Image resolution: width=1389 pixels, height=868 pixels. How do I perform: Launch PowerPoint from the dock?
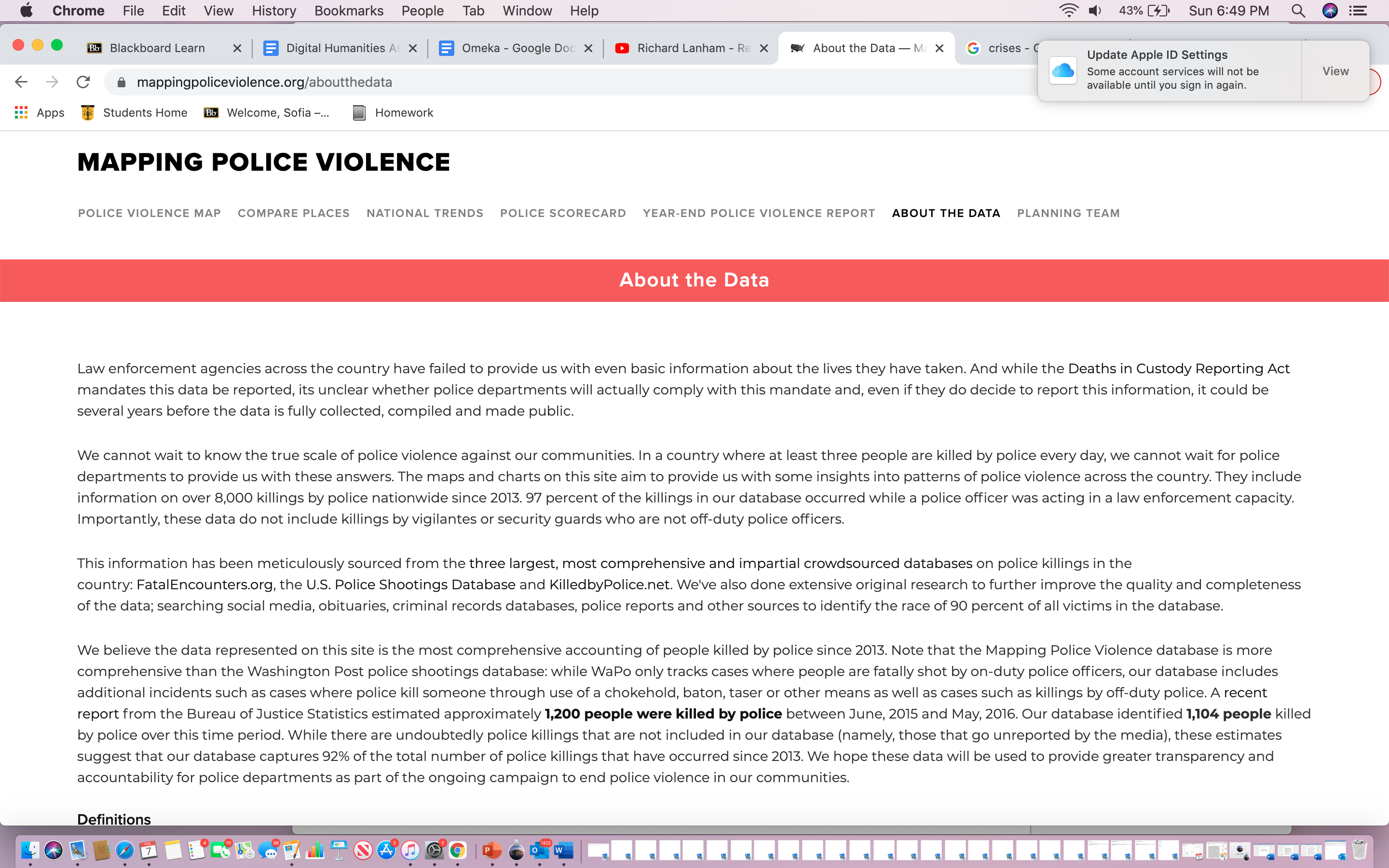[491, 850]
